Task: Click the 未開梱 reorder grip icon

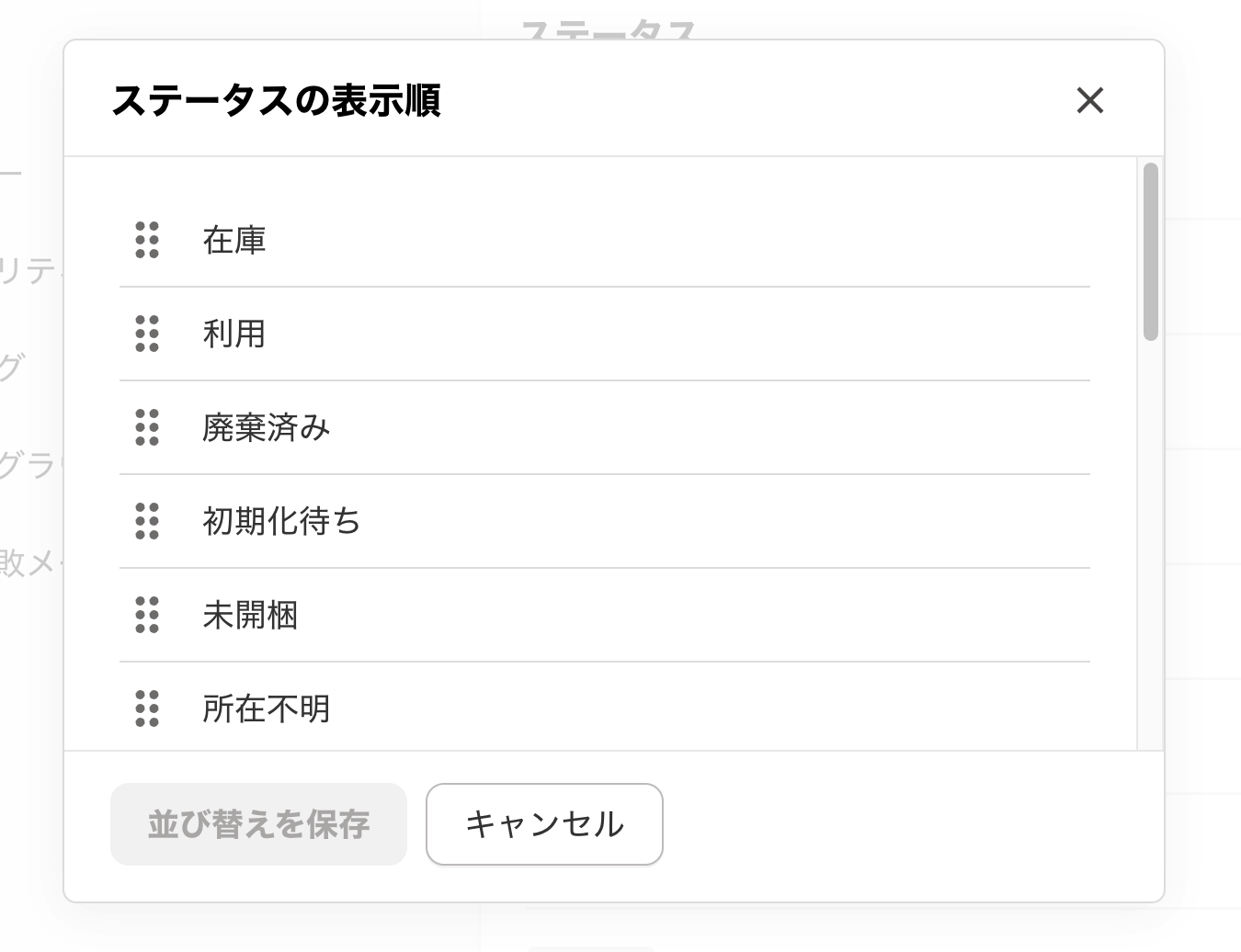Action: point(147,615)
